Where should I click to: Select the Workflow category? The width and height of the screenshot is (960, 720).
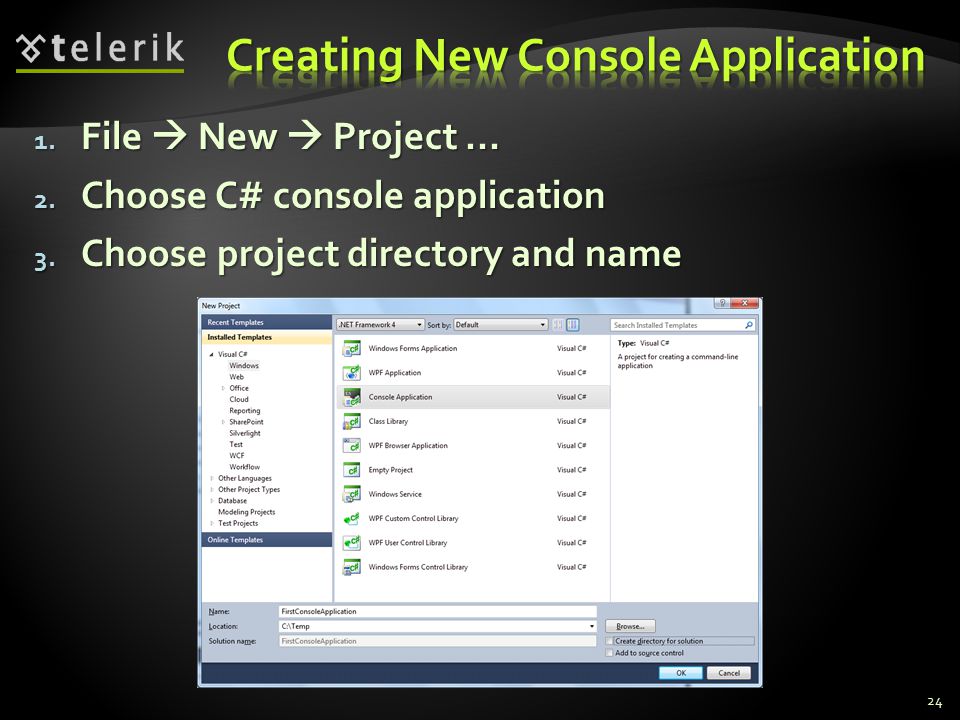244,467
